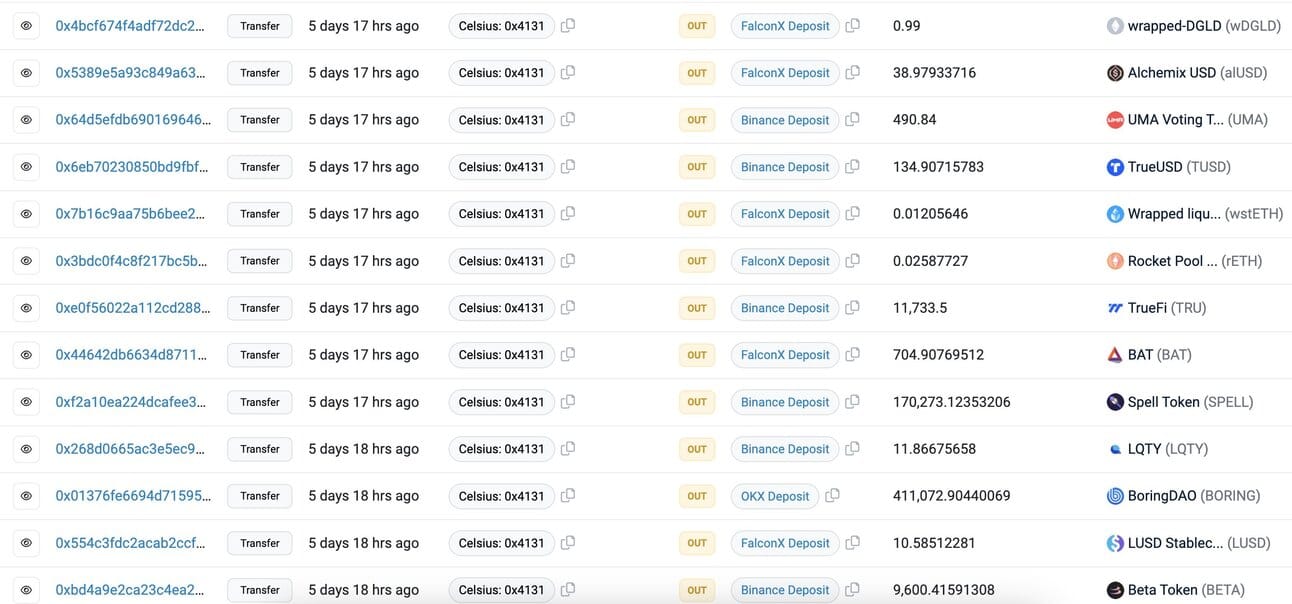
Task: Copy FalconX Deposit address in alUSD row
Action: [x=853, y=73]
